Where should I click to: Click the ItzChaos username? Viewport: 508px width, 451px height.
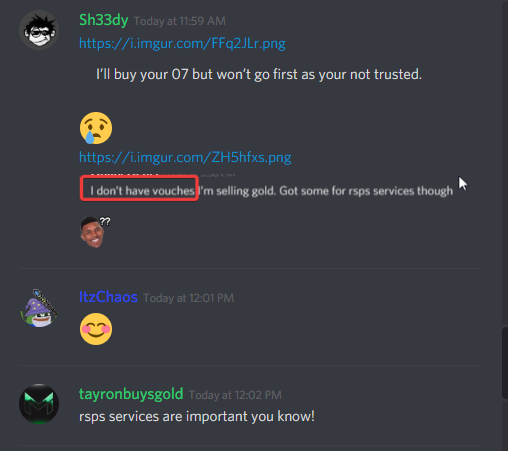pos(108,297)
